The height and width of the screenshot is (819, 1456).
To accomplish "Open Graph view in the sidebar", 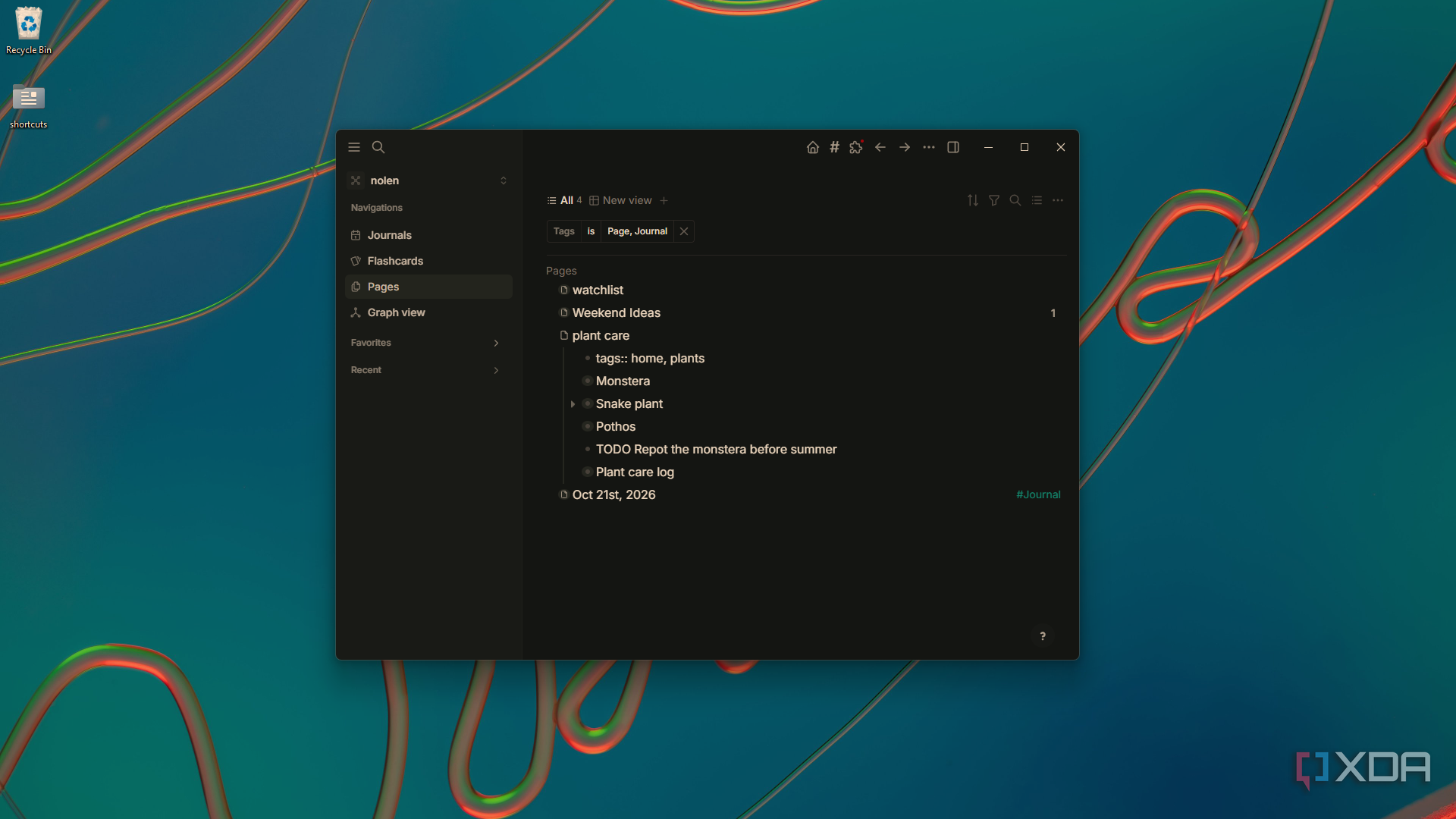I will 429,312.
